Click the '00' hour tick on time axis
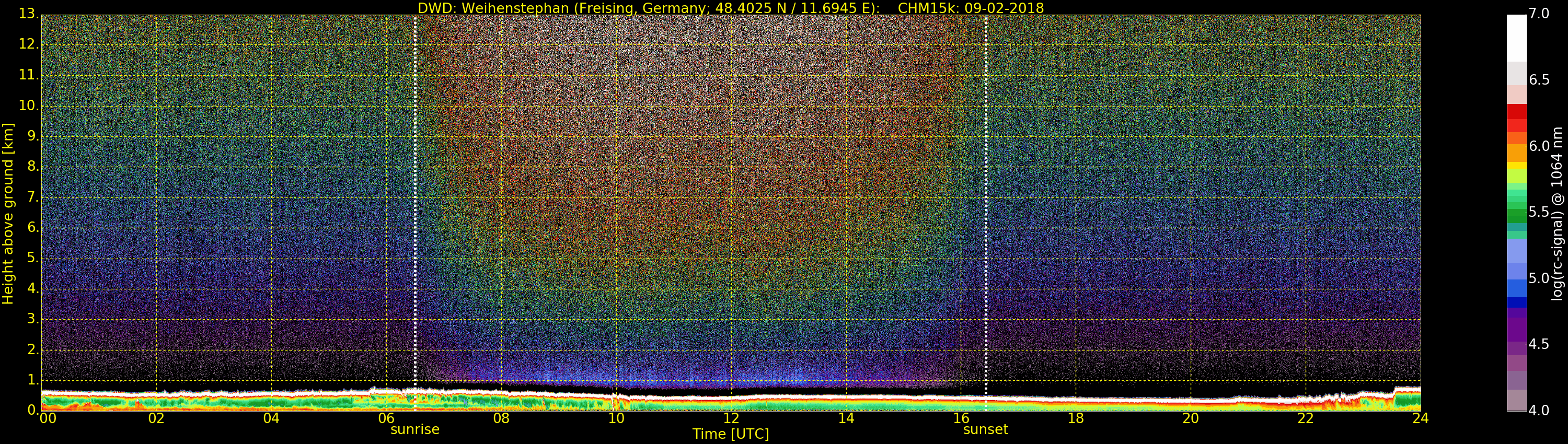Image resolution: width=1568 pixels, height=444 pixels. (x=48, y=418)
